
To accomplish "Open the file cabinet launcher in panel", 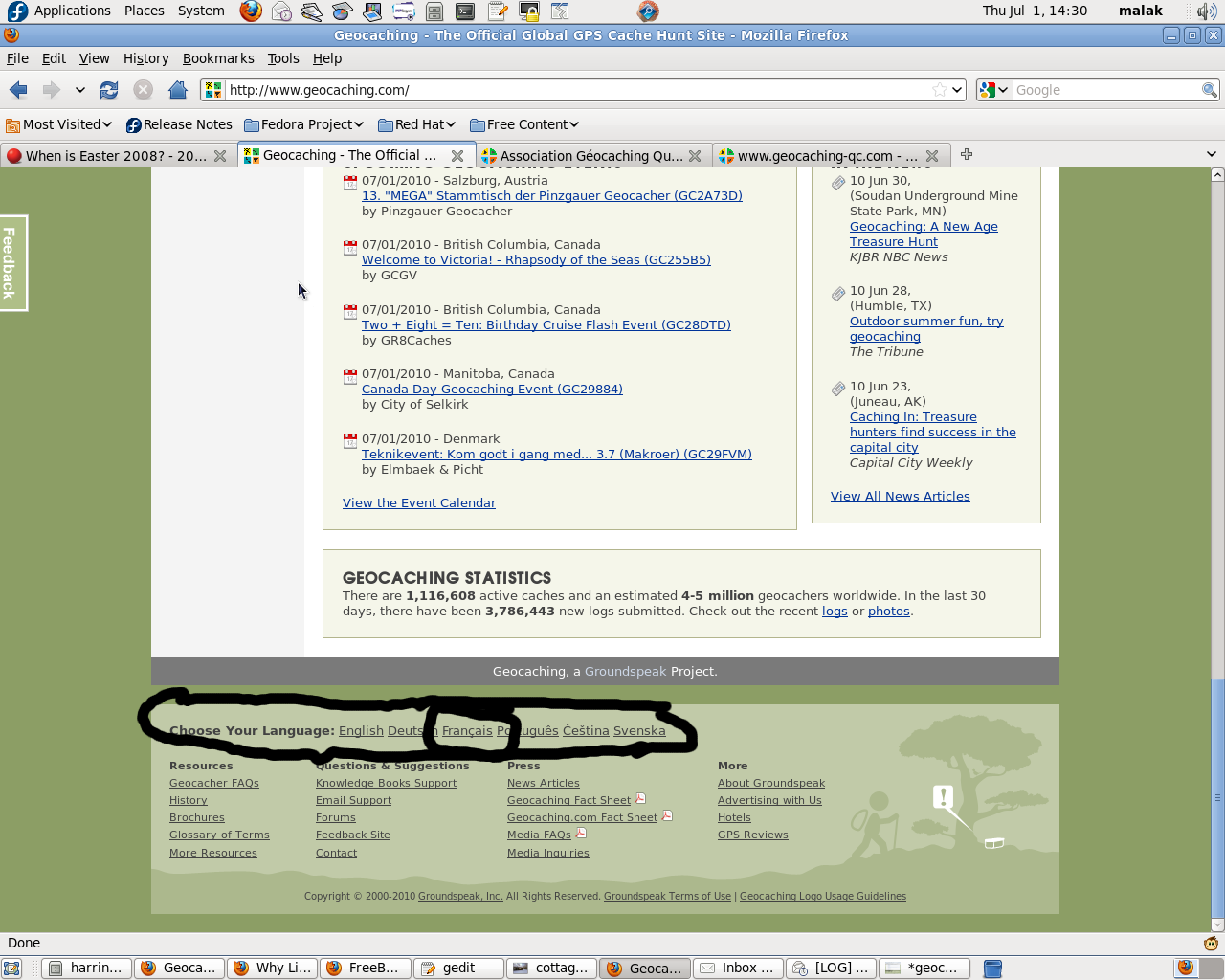I will pos(434,11).
